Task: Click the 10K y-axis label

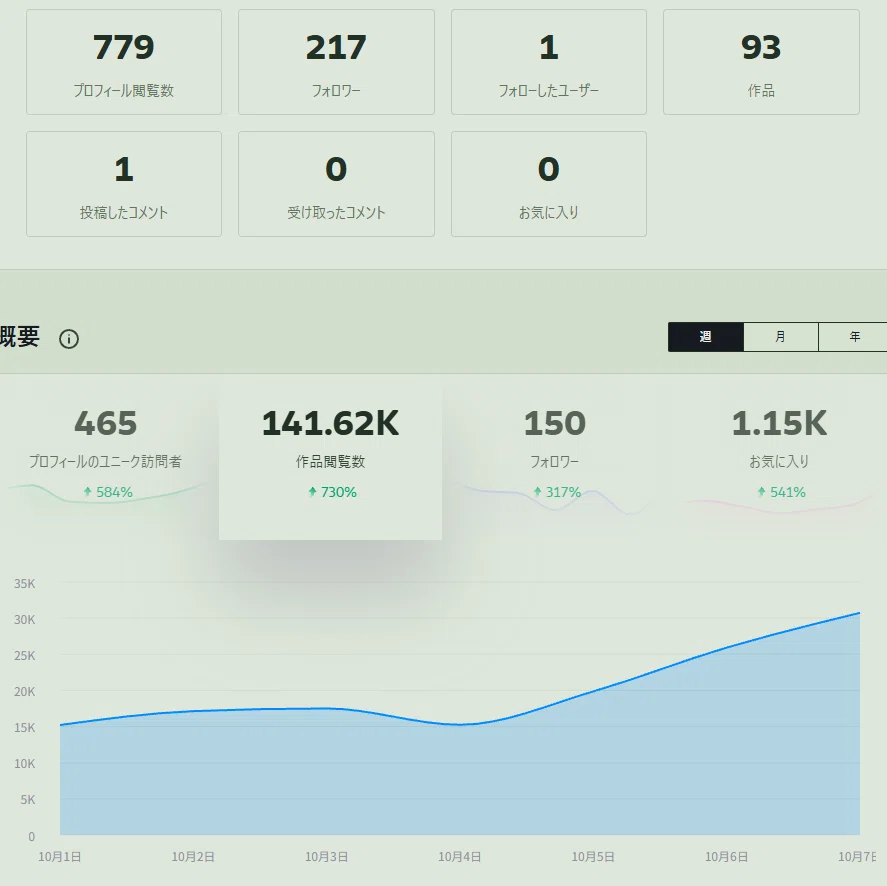Action: 24,764
